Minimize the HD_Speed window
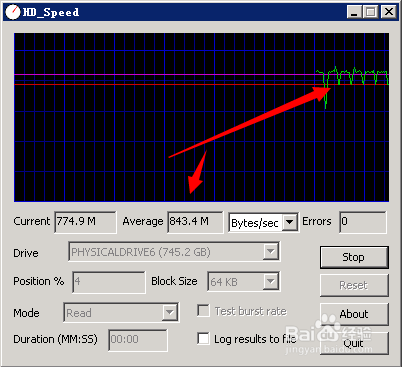Viewport: 402px width, 367px height. pos(354,12)
